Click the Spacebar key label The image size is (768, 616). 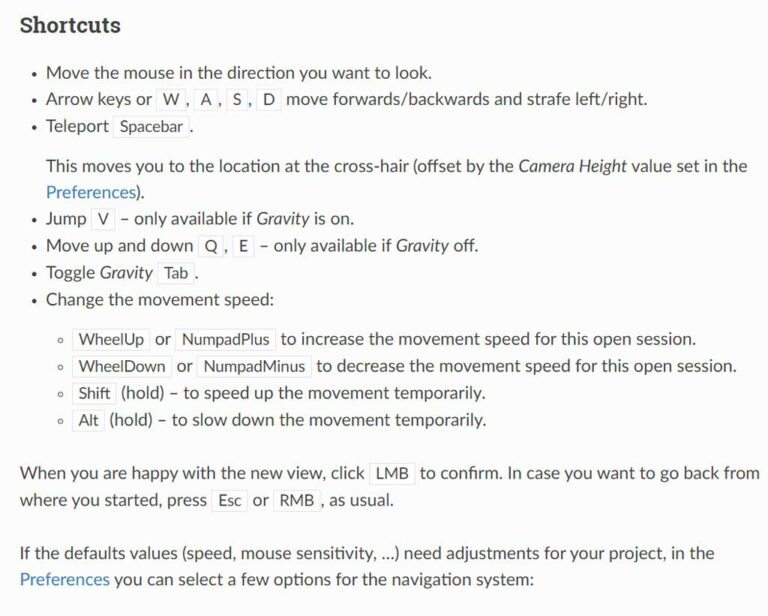[x=152, y=127]
